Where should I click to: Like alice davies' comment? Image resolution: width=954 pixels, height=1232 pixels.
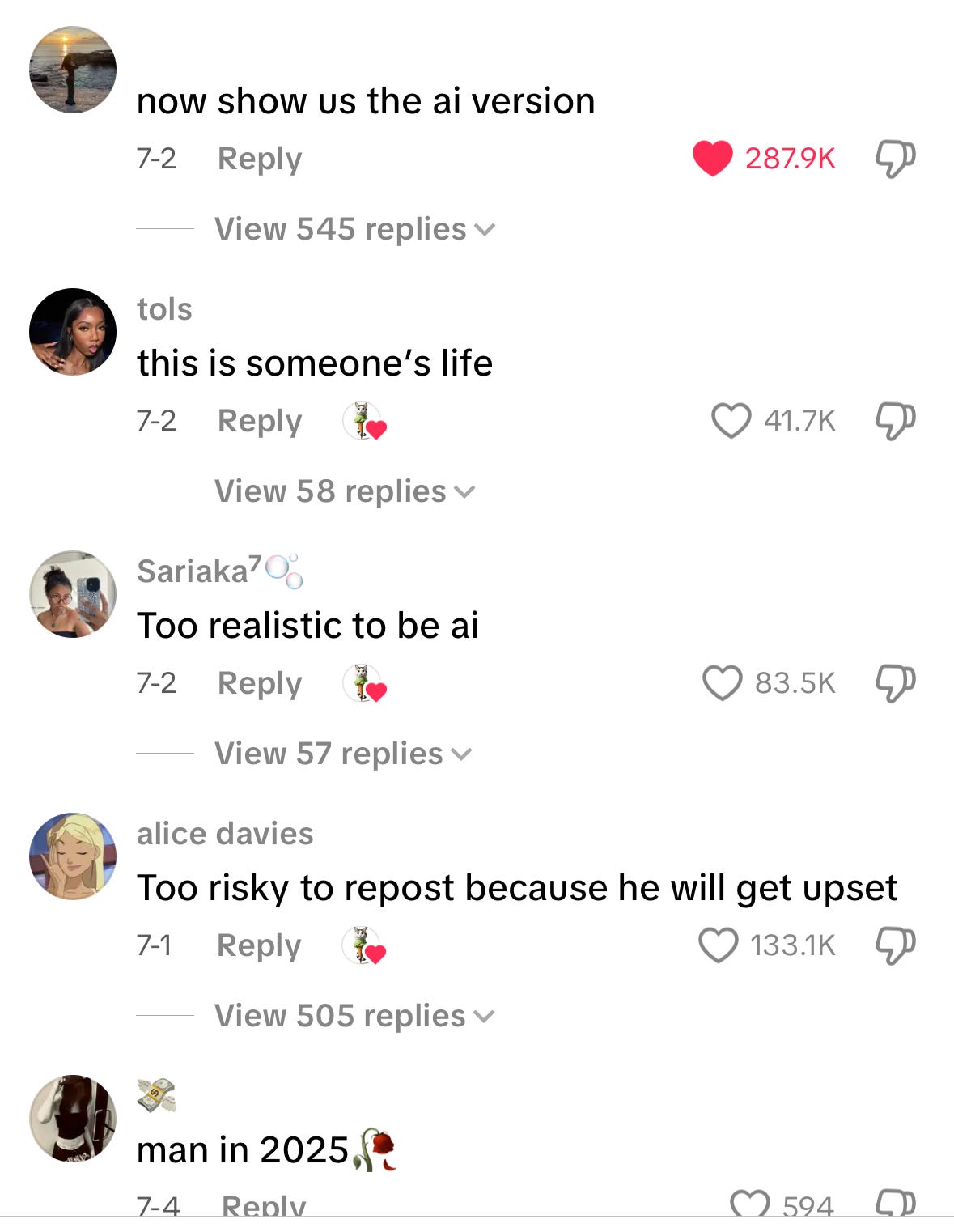(x=719, y=945)
